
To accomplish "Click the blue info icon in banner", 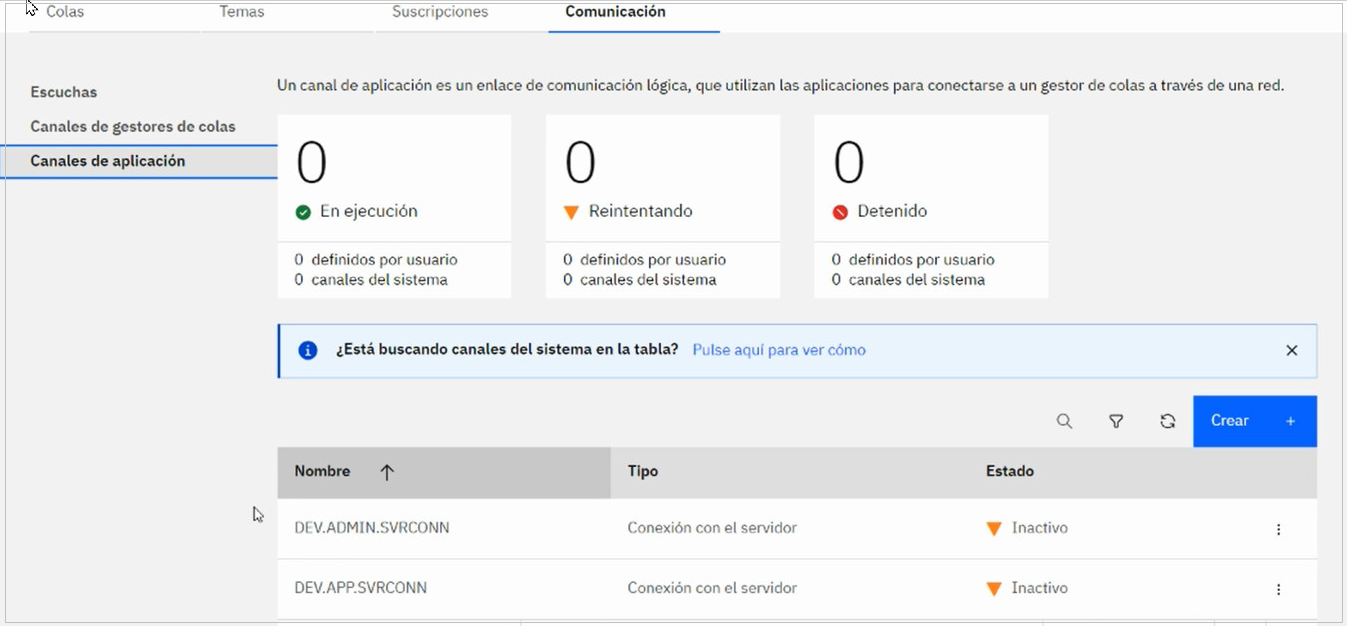I will (x=308, y=351).
